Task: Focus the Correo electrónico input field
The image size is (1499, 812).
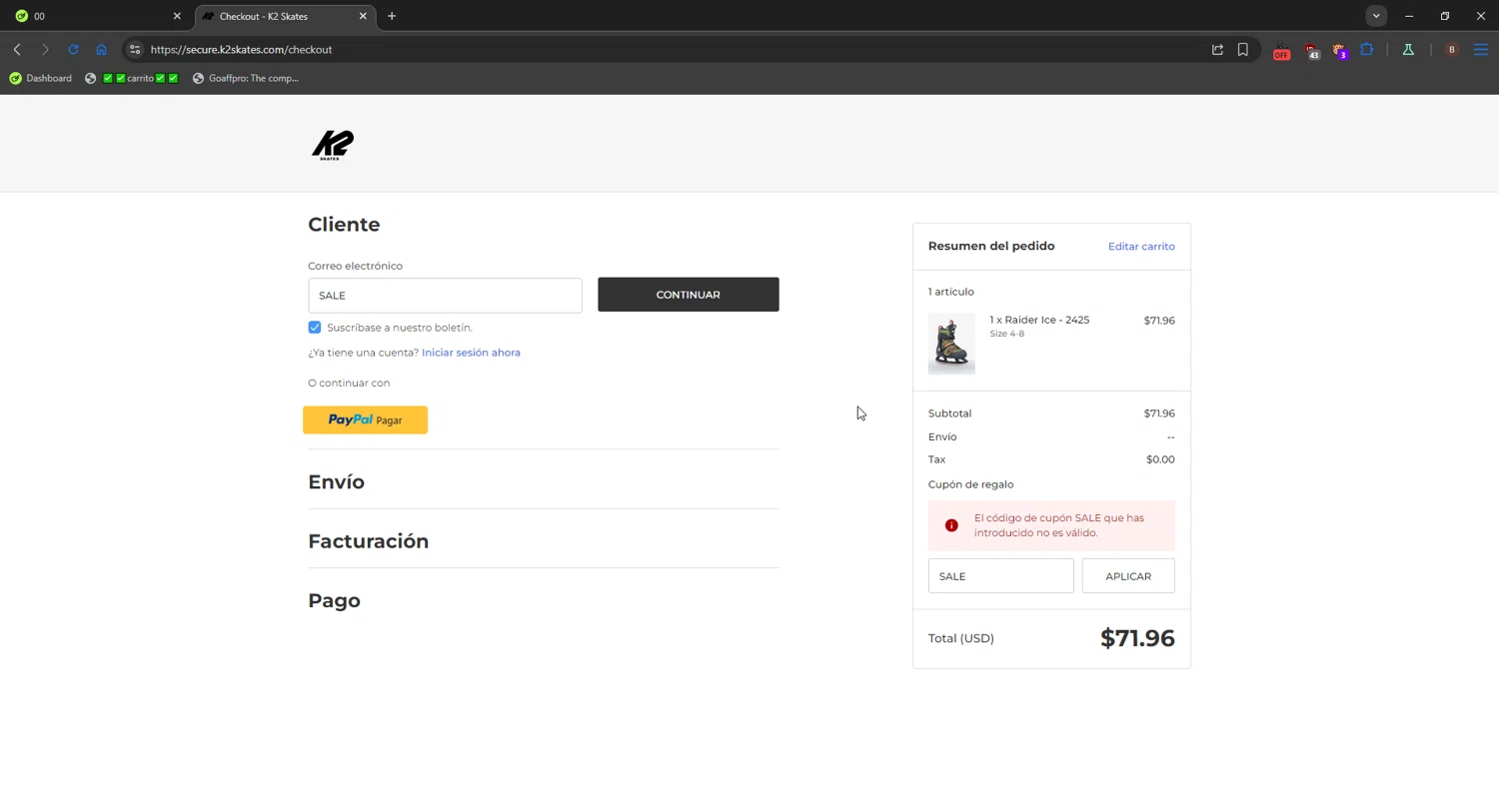Action: pyautogui.click(x=445, y=296)
